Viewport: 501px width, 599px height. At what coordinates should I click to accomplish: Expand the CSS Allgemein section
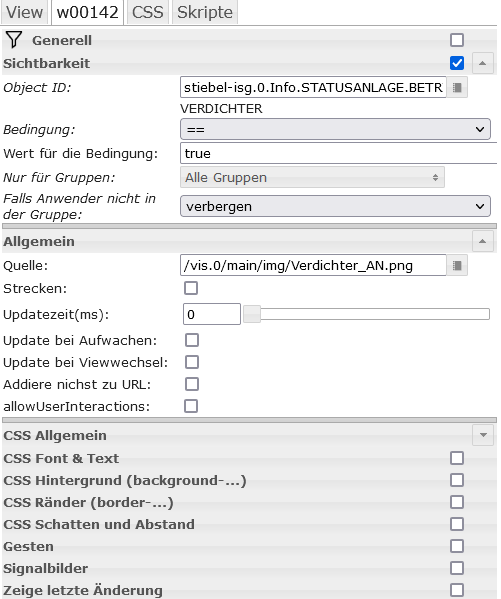click(483, 435)
